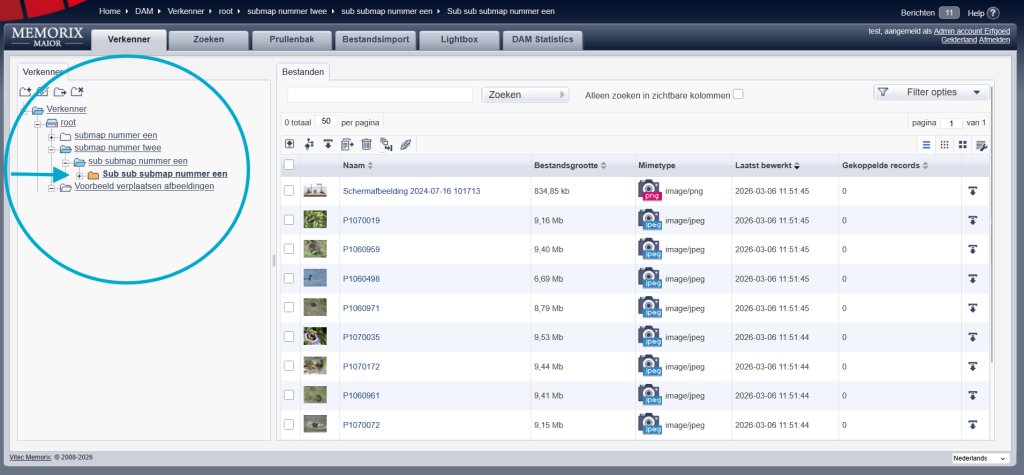This screenshot has height=475, width=1024.
Task: Click the Afmelden logout link
Action: pos(994,40)
